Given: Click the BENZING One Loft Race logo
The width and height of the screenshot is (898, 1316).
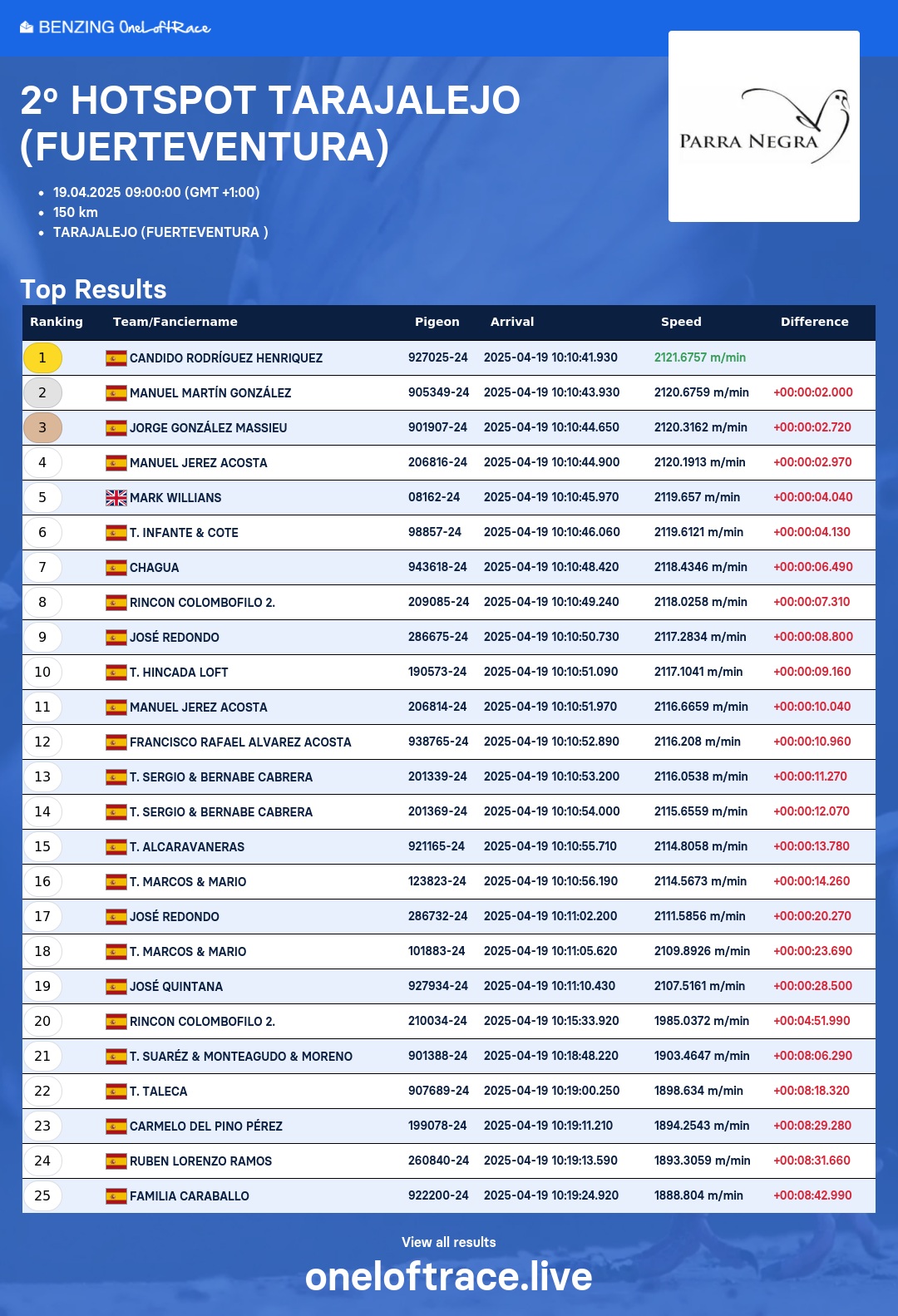Looking at the screenshot, I should pyautogui.click(x=116, y=27).
